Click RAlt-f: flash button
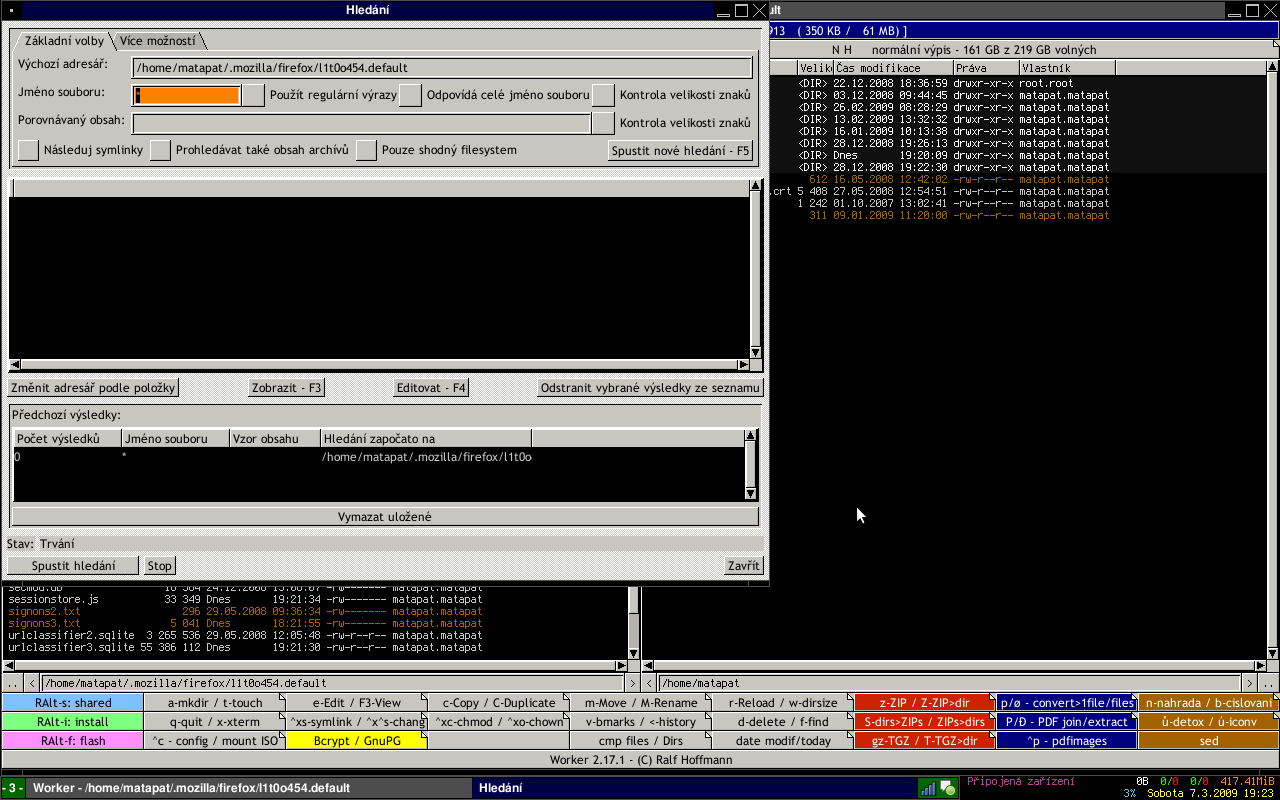This screenshot has height=800, width=1280. (73, 741)
